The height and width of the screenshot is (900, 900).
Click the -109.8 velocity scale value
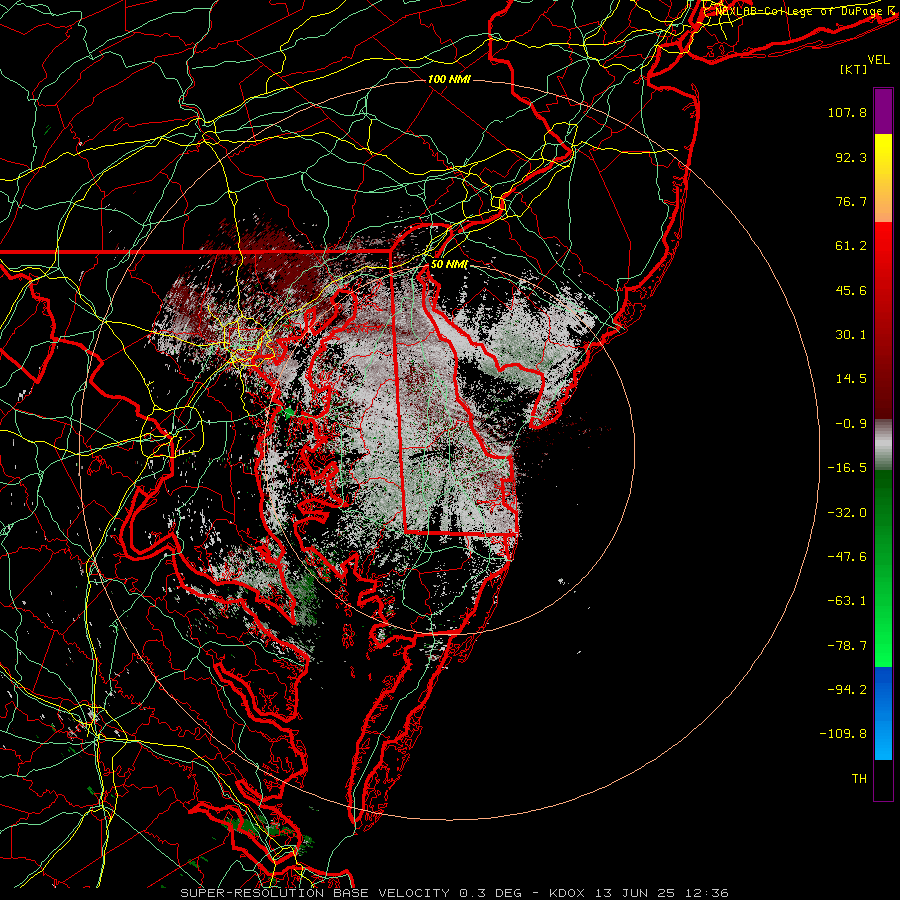click(x=843, y=734)
